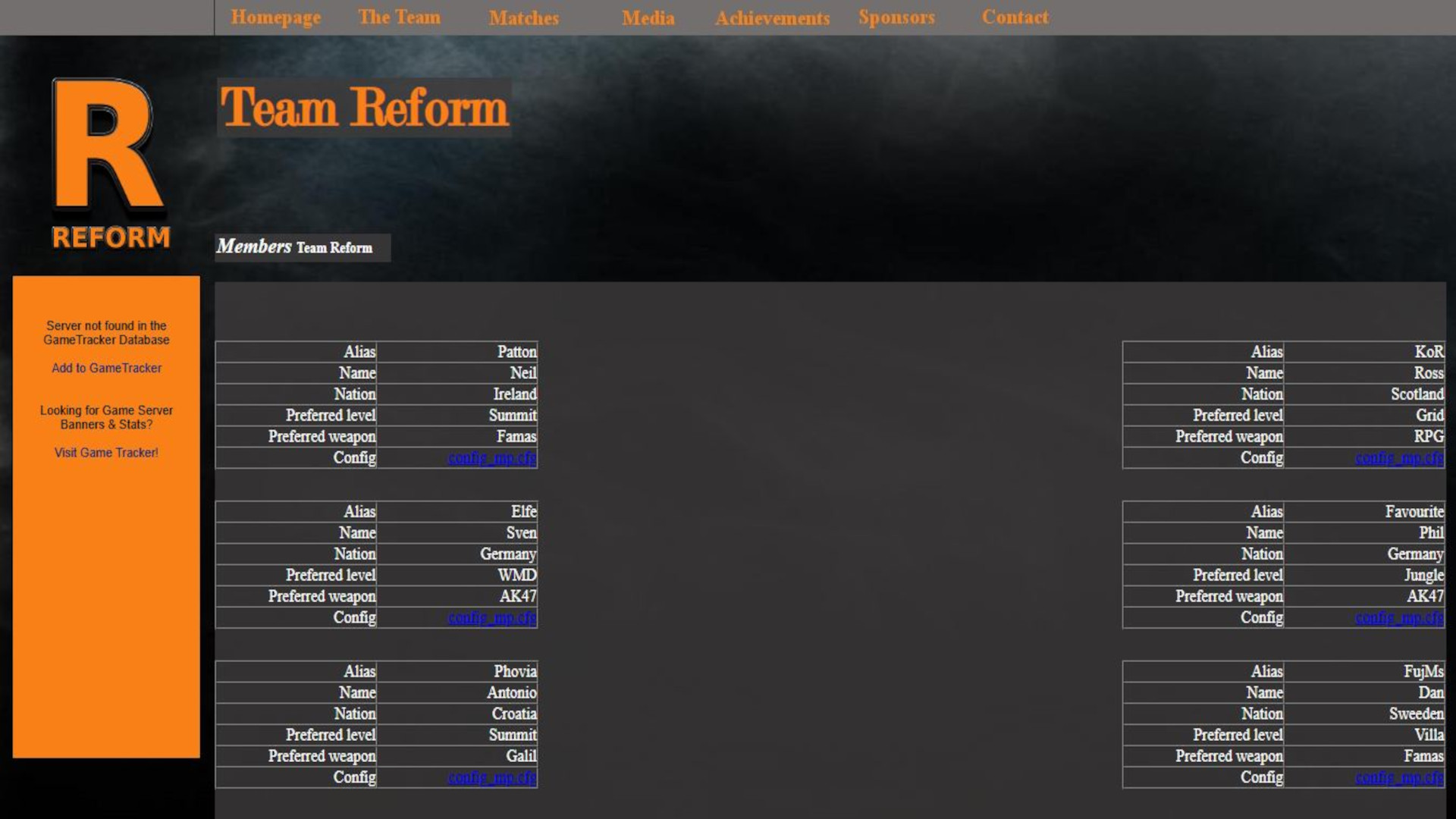This screenshot has height=819, width=1456.
Task: Click the Team Reform title heading
Action: [364, 107]
